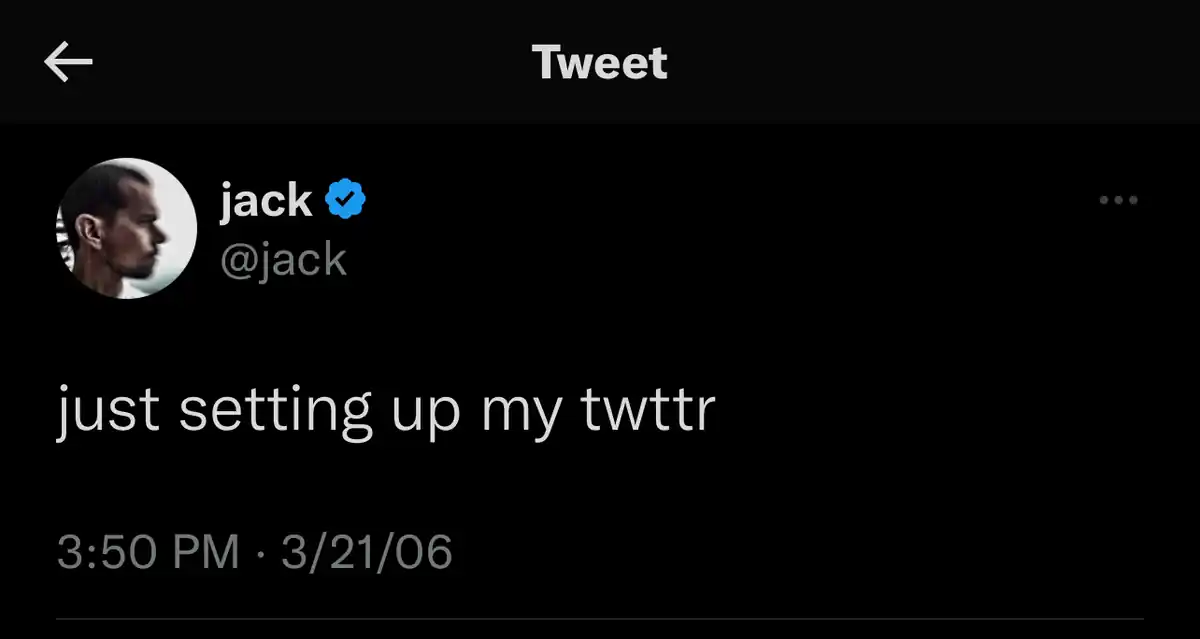Click empty area right of tweet text
Screen dimensions: 1200x639
[x=950, y=410]
